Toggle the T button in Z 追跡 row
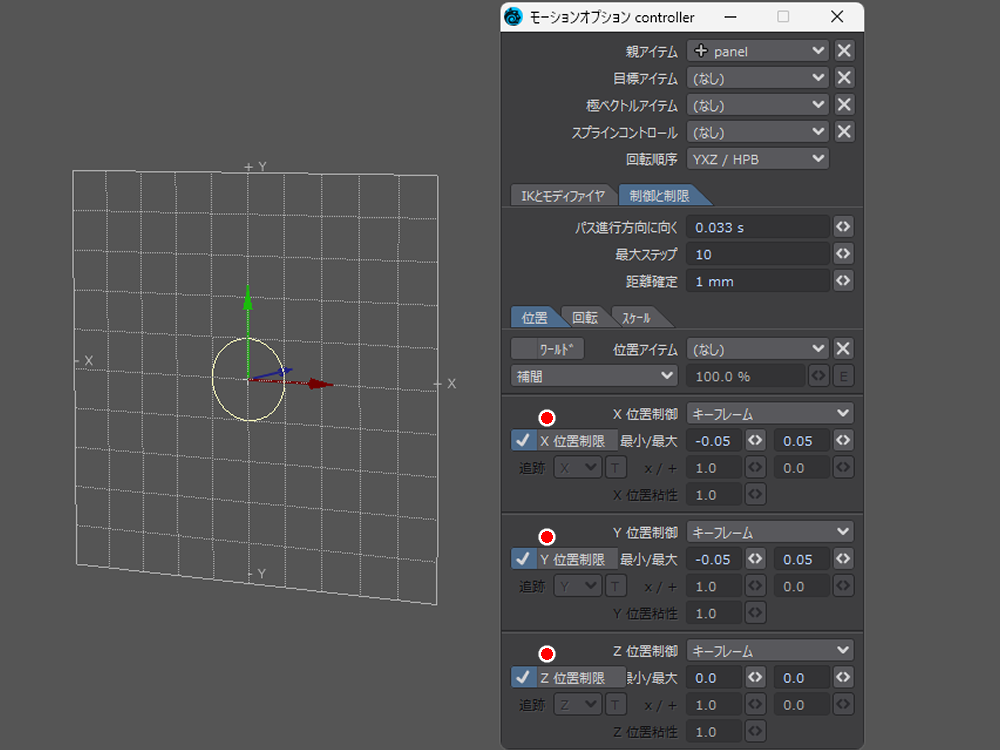Image resolution: width=1000 pixels, height=750 pixels. (615, 705)
